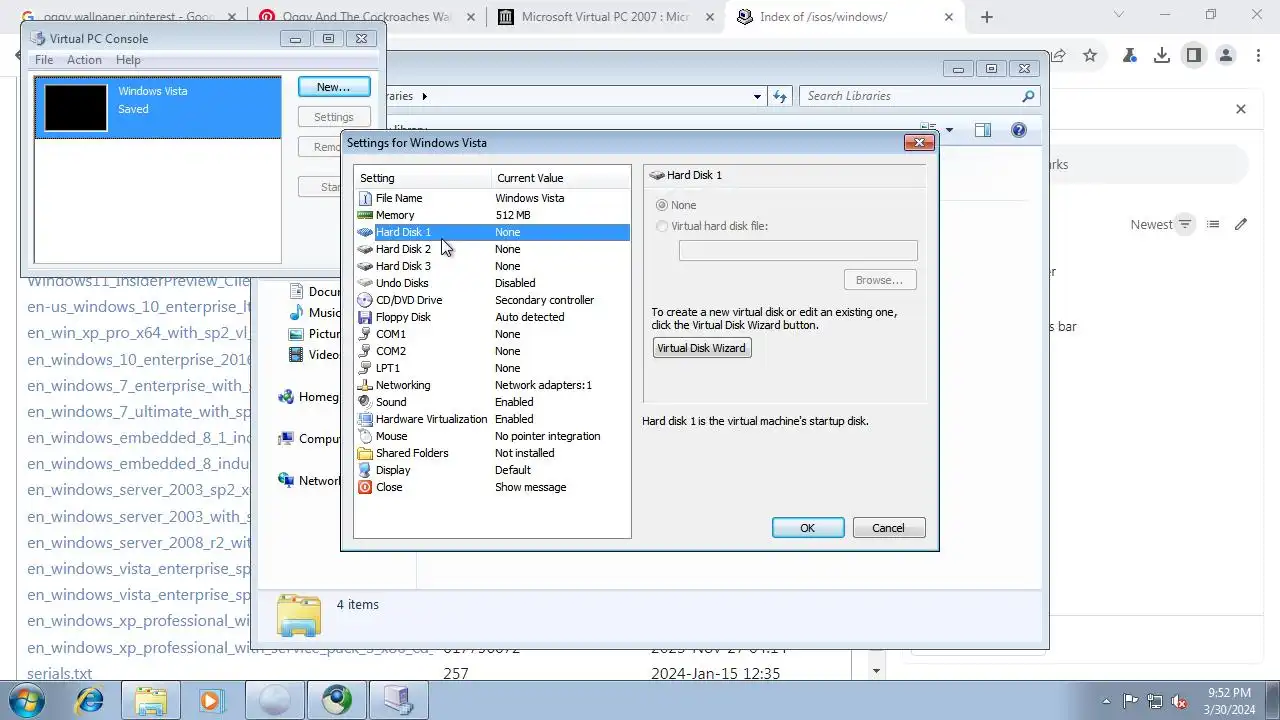The image size is (1280, 720).
Task: Select the COM2 port icon
Action: (365, 351)
